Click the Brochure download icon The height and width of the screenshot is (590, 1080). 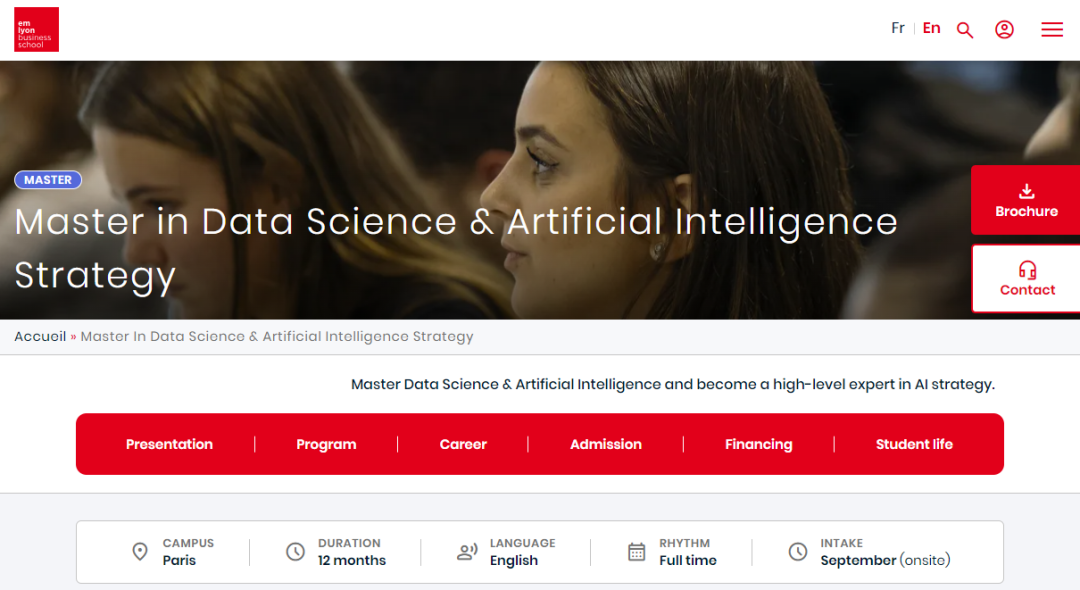point(1026,191)
